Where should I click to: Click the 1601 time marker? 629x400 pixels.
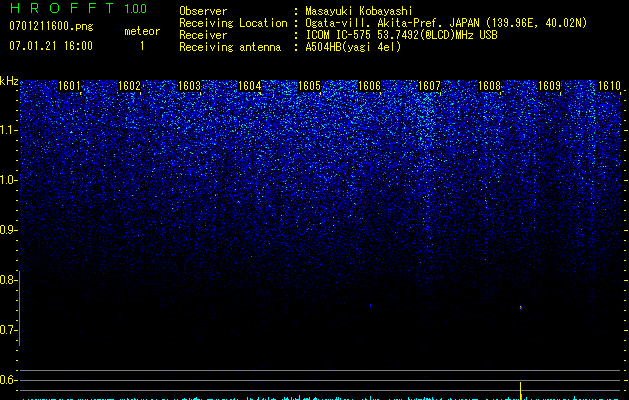point(69,86)
